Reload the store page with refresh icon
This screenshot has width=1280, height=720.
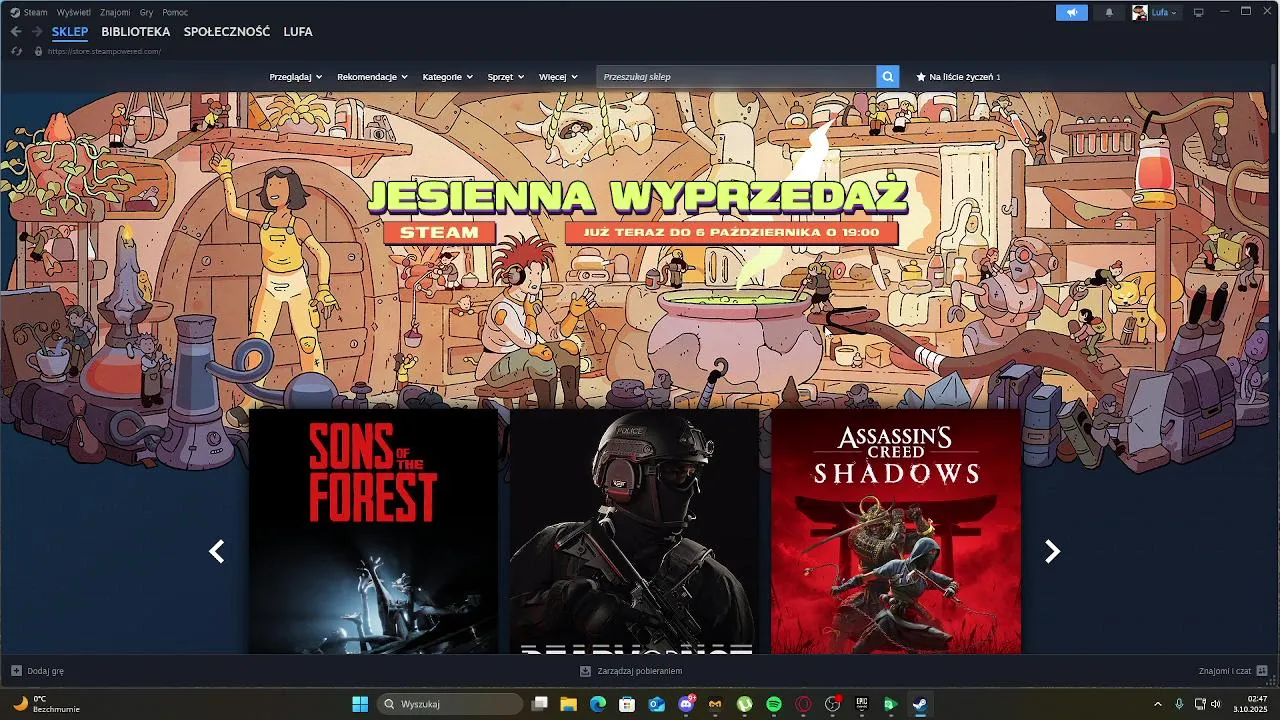(16, 51)
